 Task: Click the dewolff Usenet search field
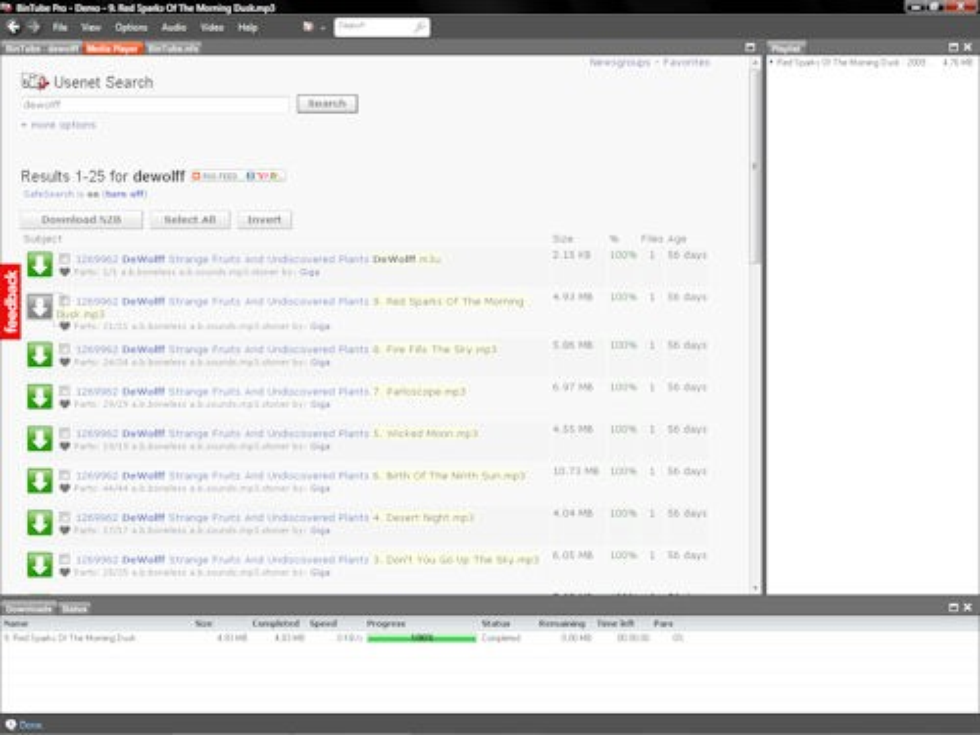pos(154,104)
